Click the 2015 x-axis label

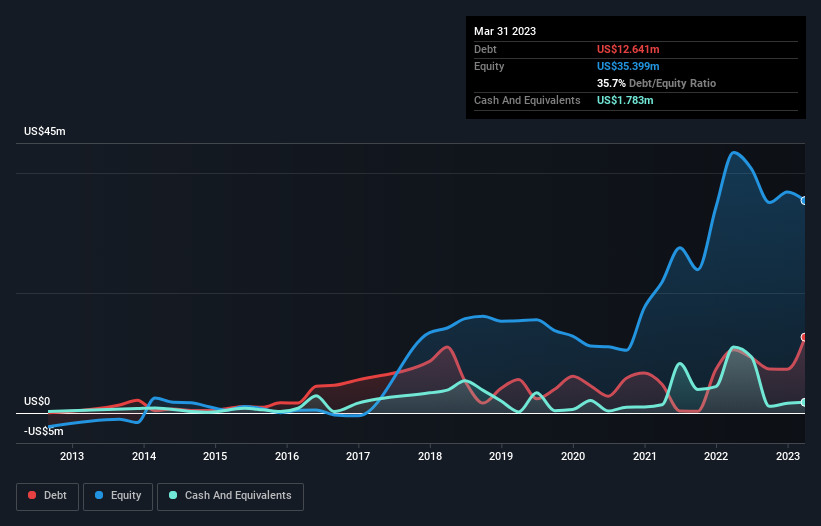(215, 456)
